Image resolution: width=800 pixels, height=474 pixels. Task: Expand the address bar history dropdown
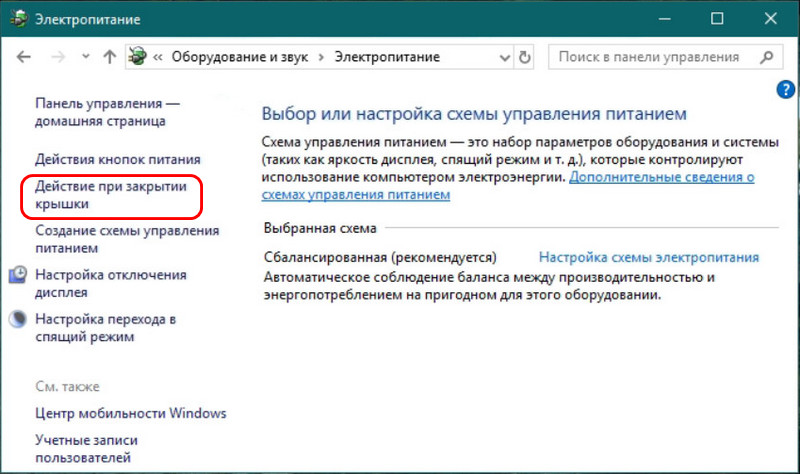click(x=504, y=58)
